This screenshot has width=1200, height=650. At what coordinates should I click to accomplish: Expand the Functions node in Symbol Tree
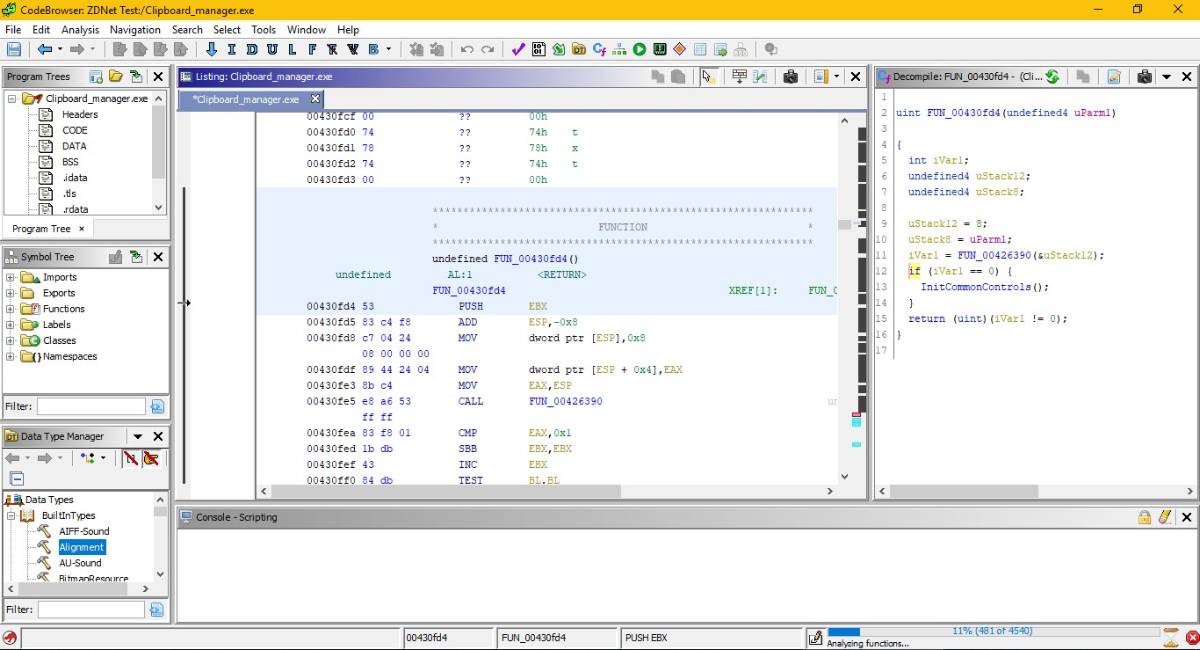[11, 309]
